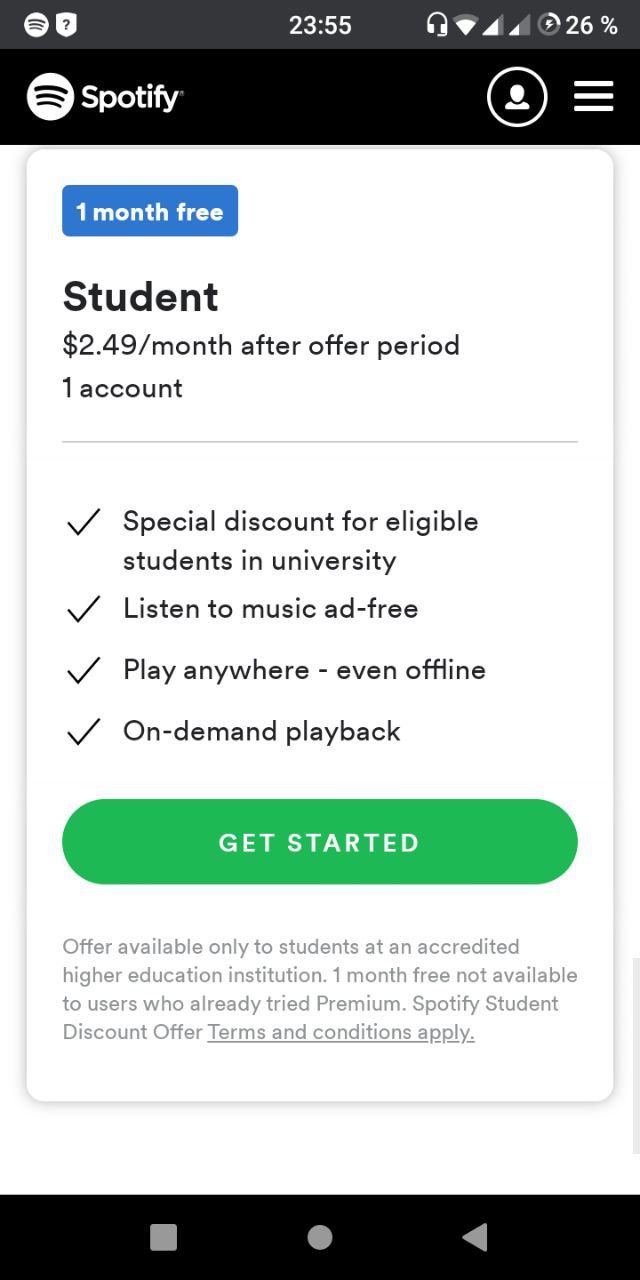Tap the checkmark beside Listen to music ad-free

click(x=83, y=609)
